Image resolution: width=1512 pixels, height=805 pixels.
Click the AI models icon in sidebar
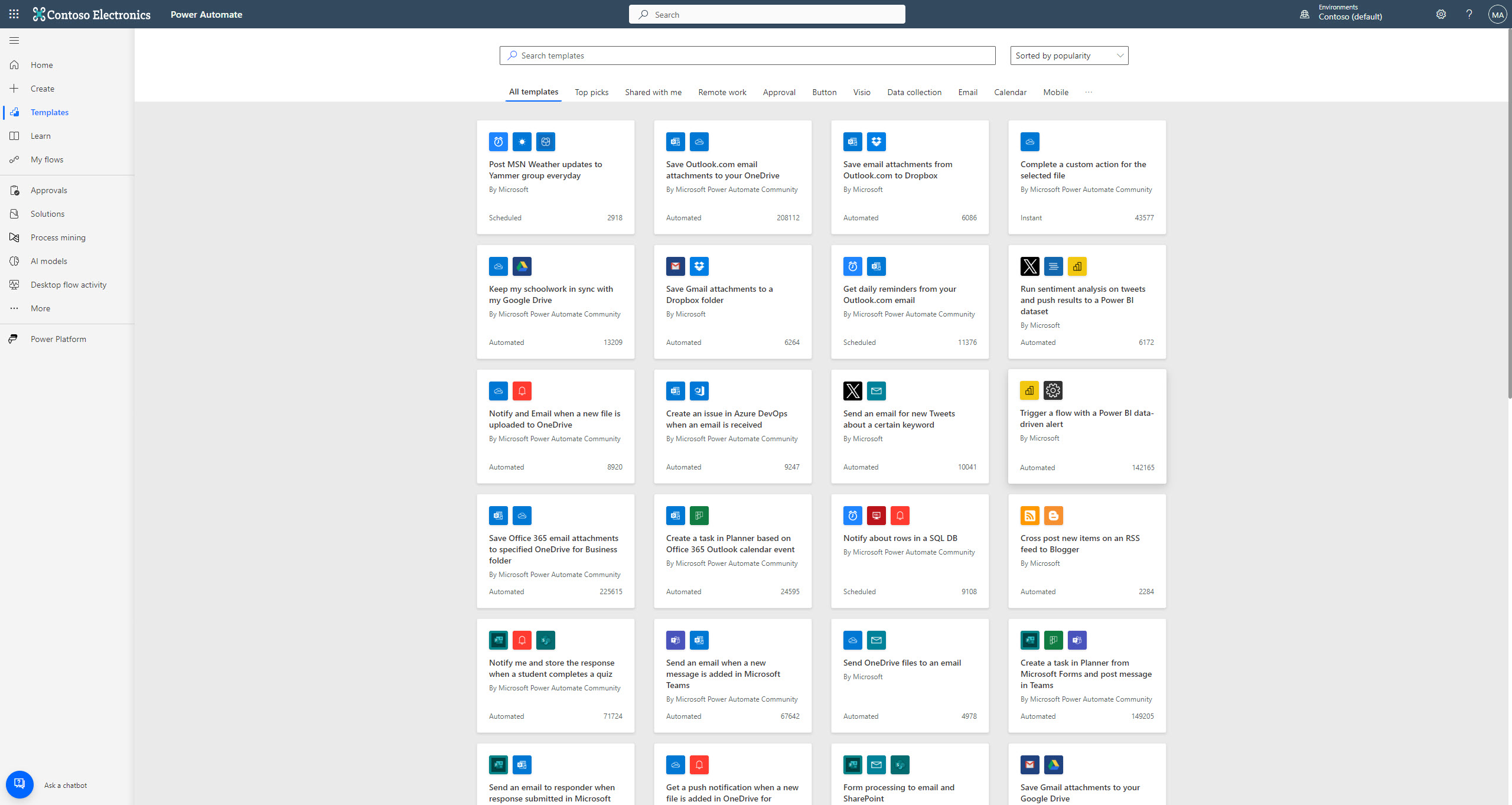click(14, 261)
